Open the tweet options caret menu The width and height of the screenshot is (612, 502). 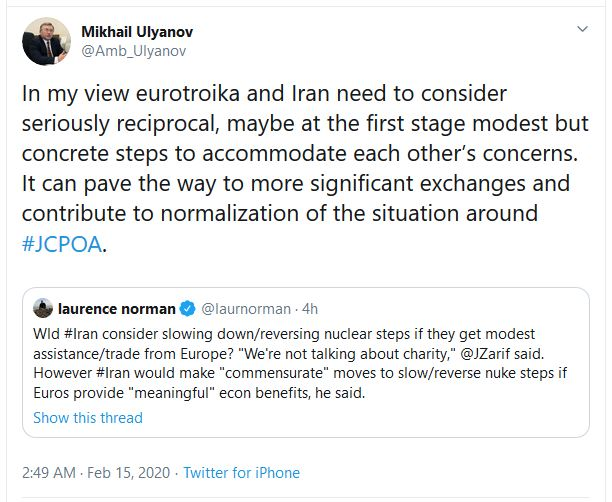pyautogui.click(x=584, y=31)
